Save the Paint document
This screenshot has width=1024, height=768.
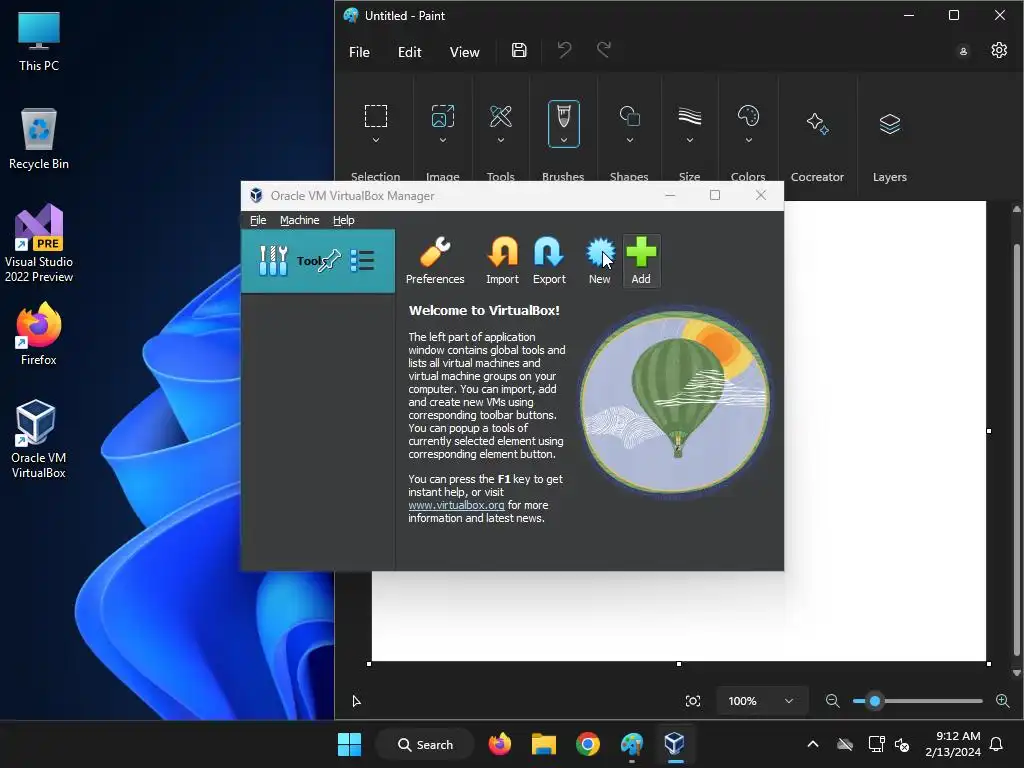point(519,50)
